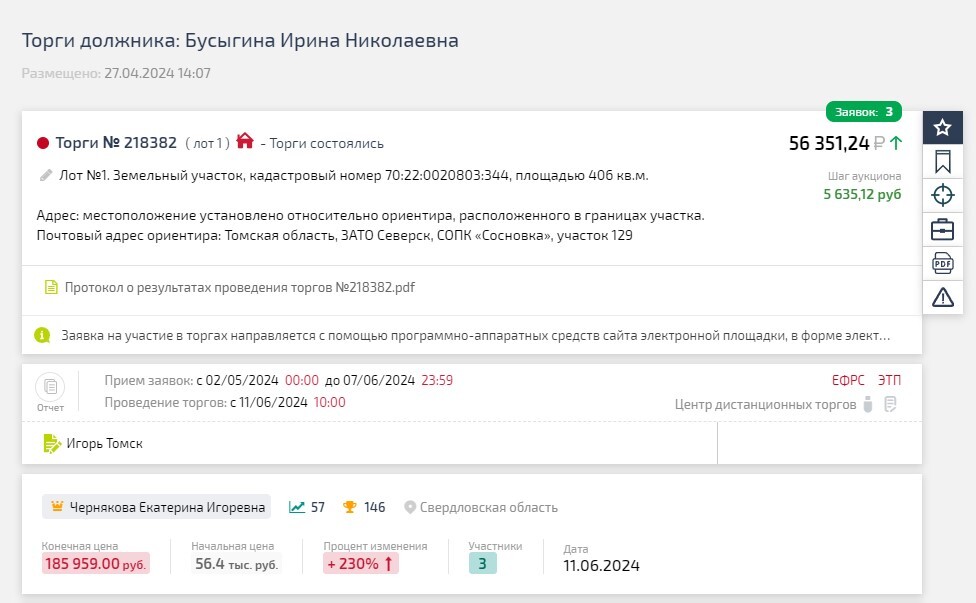Click auction step value 5 635,12 руб
The height and width of the screenshot is (603, 976).
click(x=862, y=194)
